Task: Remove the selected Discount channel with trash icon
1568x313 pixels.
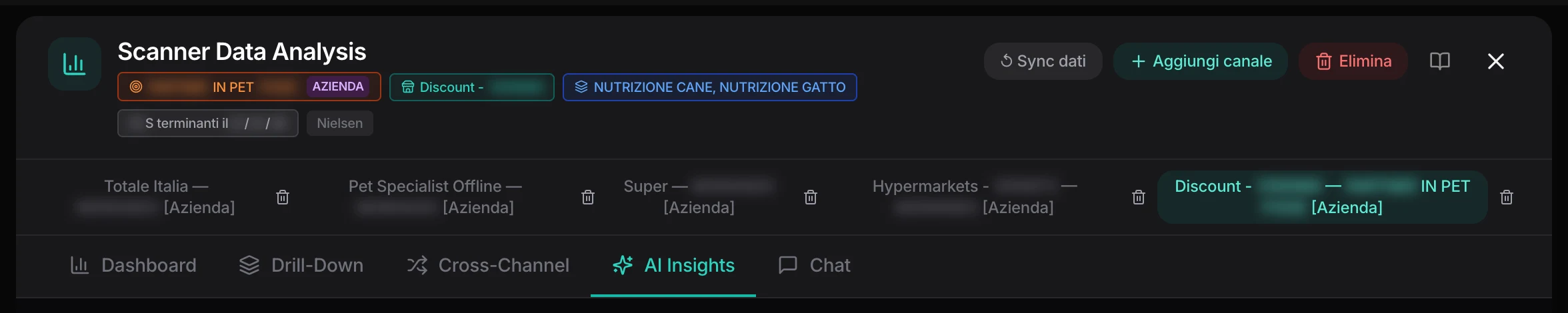Action: (x=1507, y=197)
